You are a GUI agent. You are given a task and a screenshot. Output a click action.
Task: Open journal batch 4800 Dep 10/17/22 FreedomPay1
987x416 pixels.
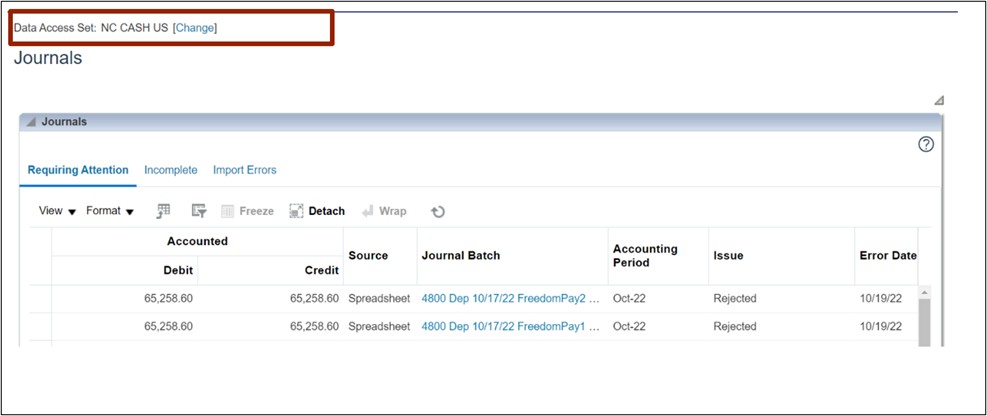pos(510,326)
